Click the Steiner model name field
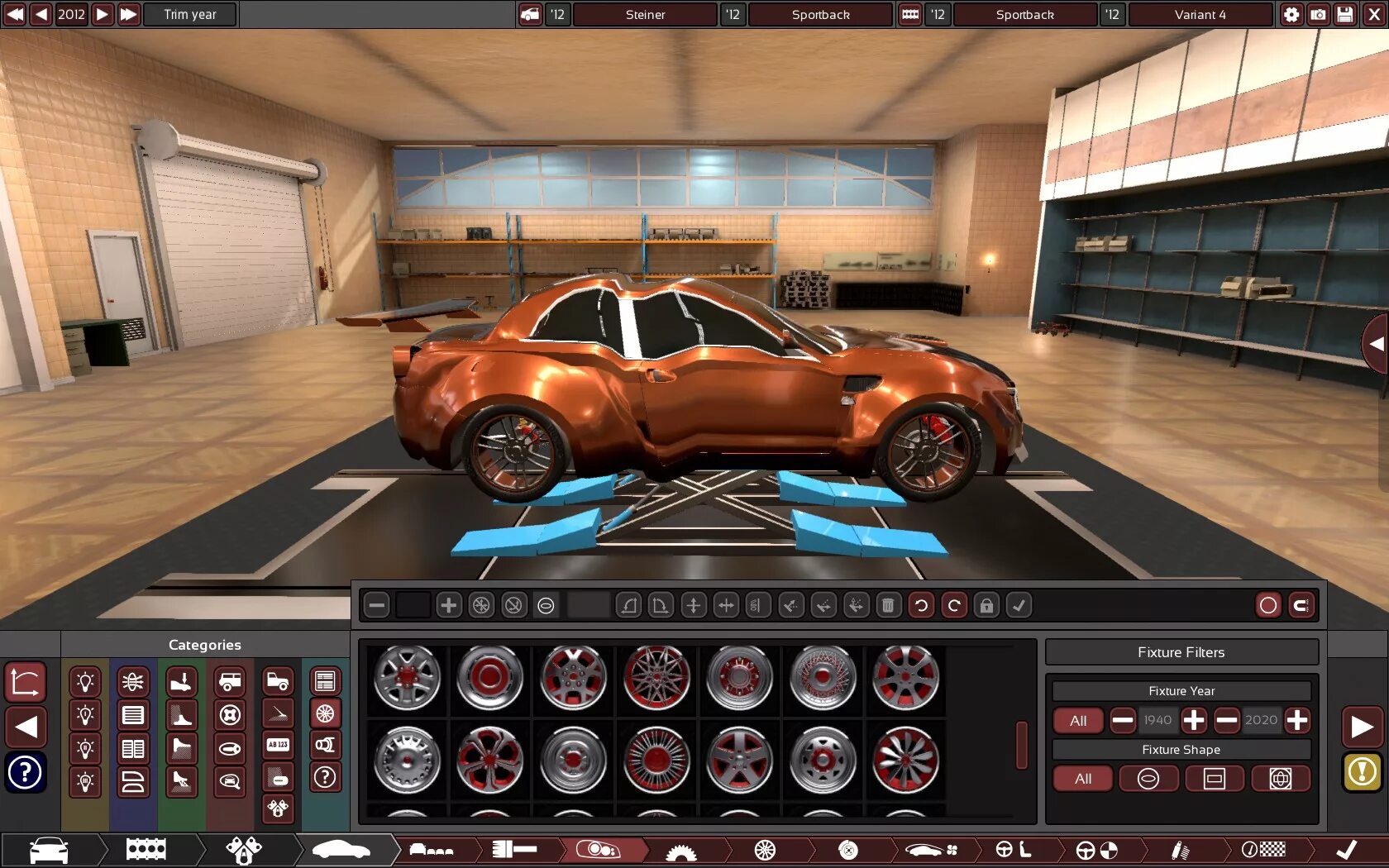Image resolution: width=1389 pixels, height=868 pixels. [x=645, y=14]
